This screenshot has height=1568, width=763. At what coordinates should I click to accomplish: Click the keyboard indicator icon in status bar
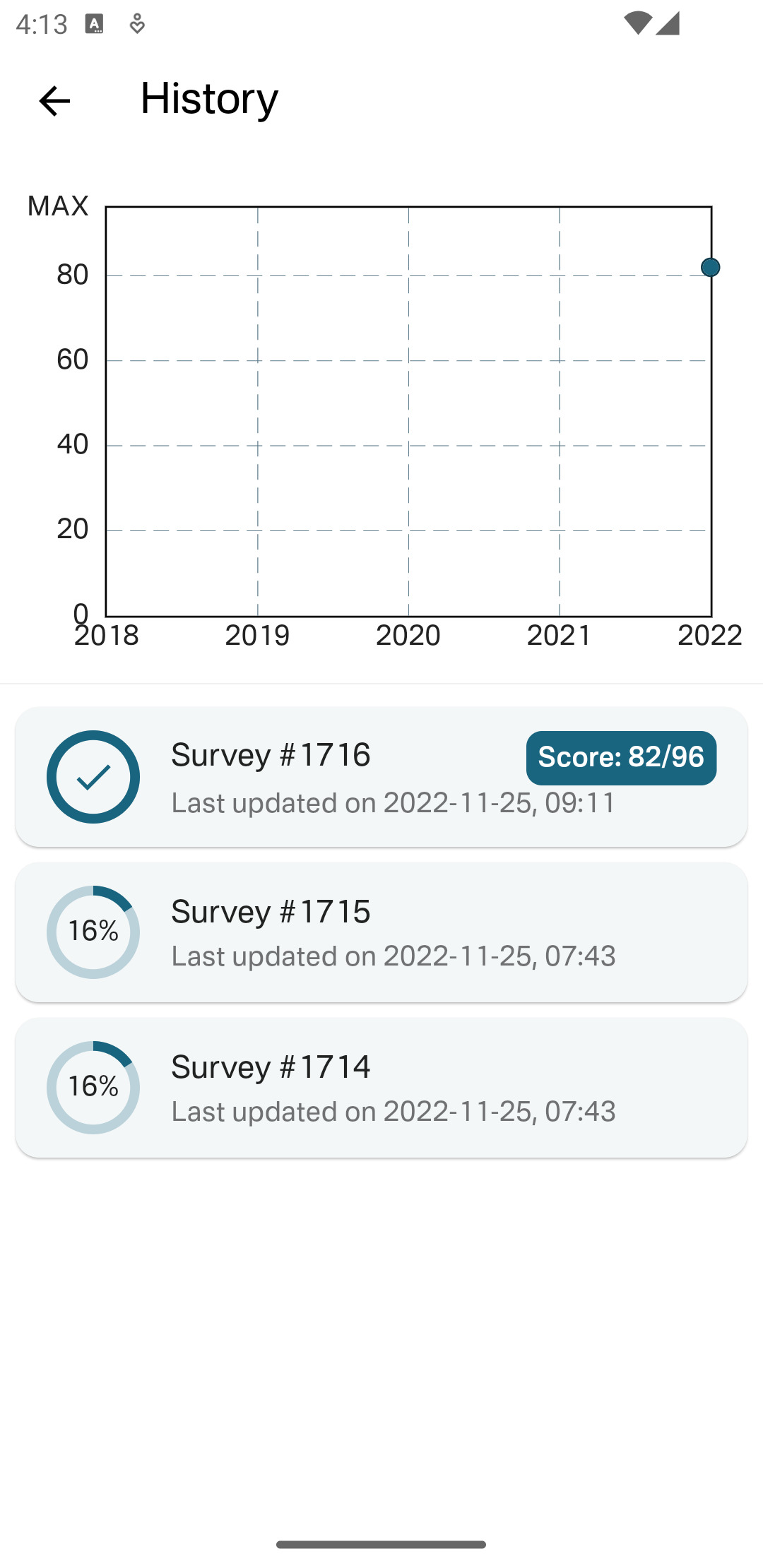pyautogui.click(x=94, y=24)
